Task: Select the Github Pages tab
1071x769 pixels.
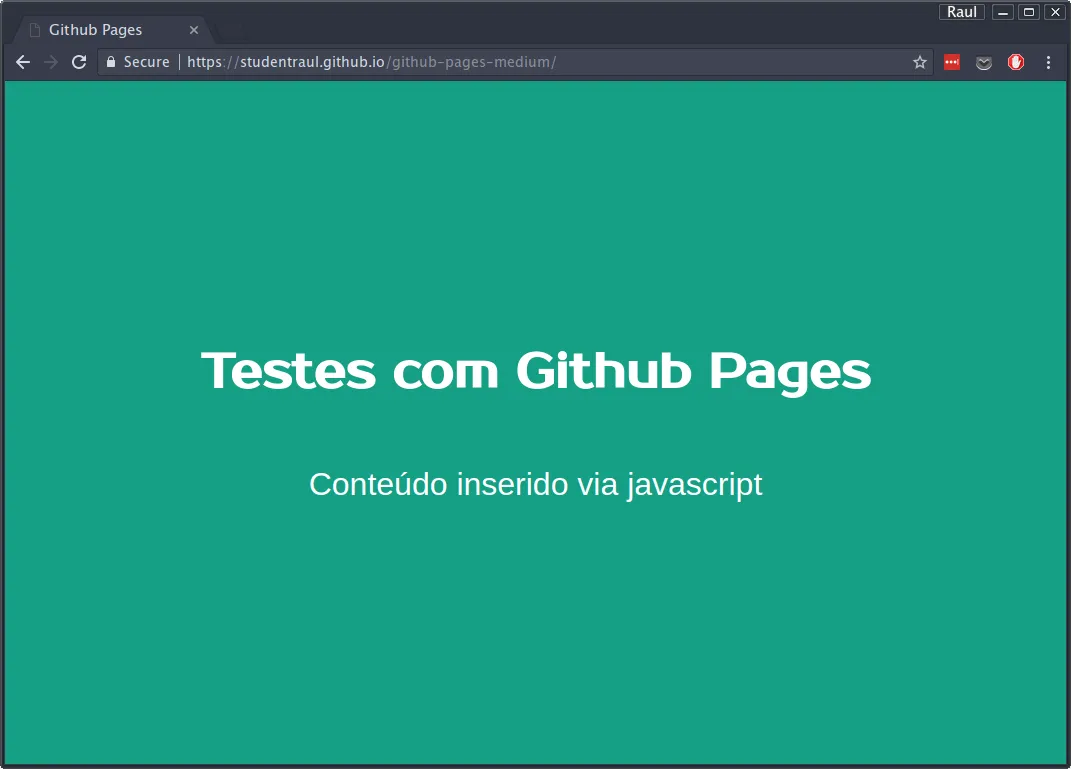Action: [x=115, y=30]
